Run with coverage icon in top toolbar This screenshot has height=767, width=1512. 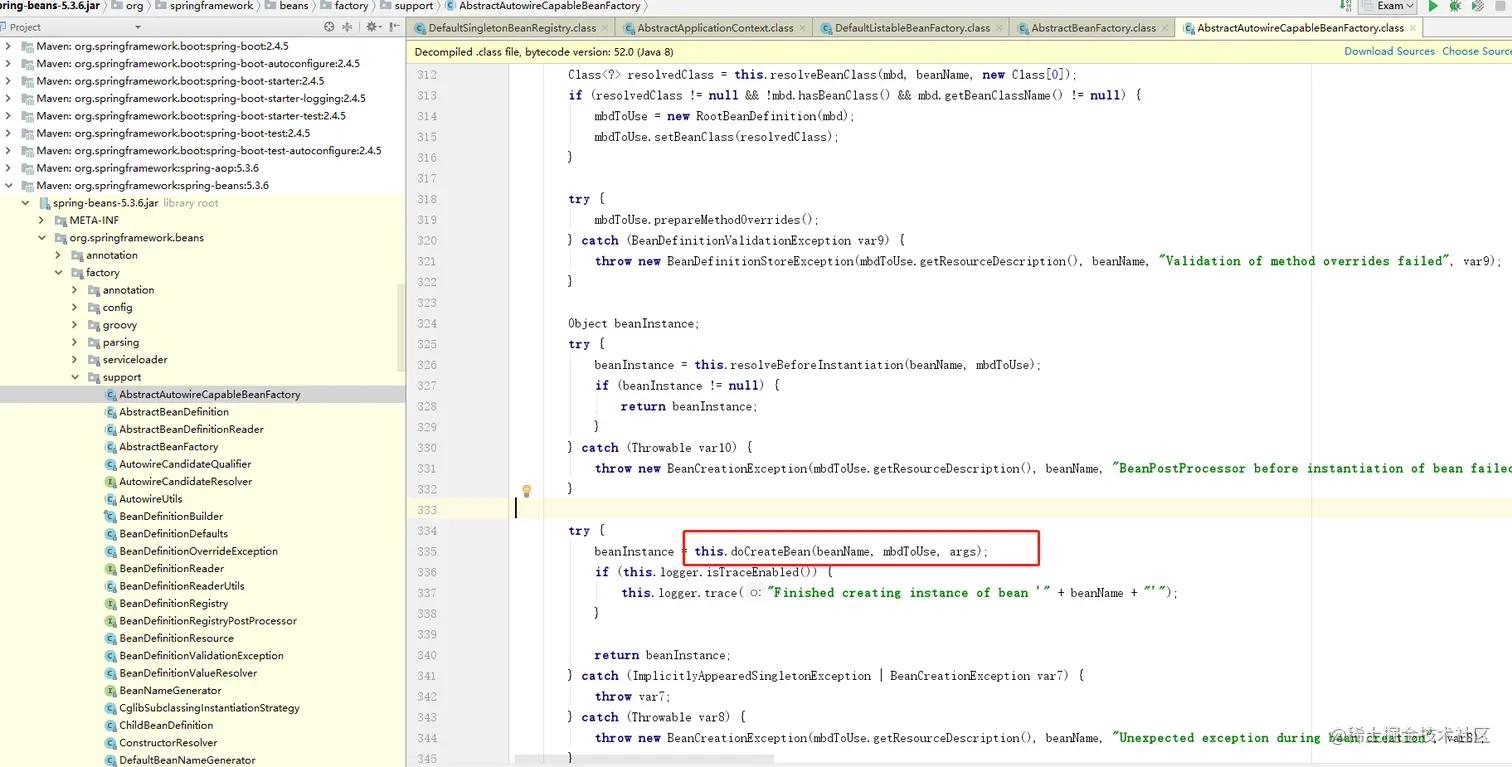(1477, 6)
